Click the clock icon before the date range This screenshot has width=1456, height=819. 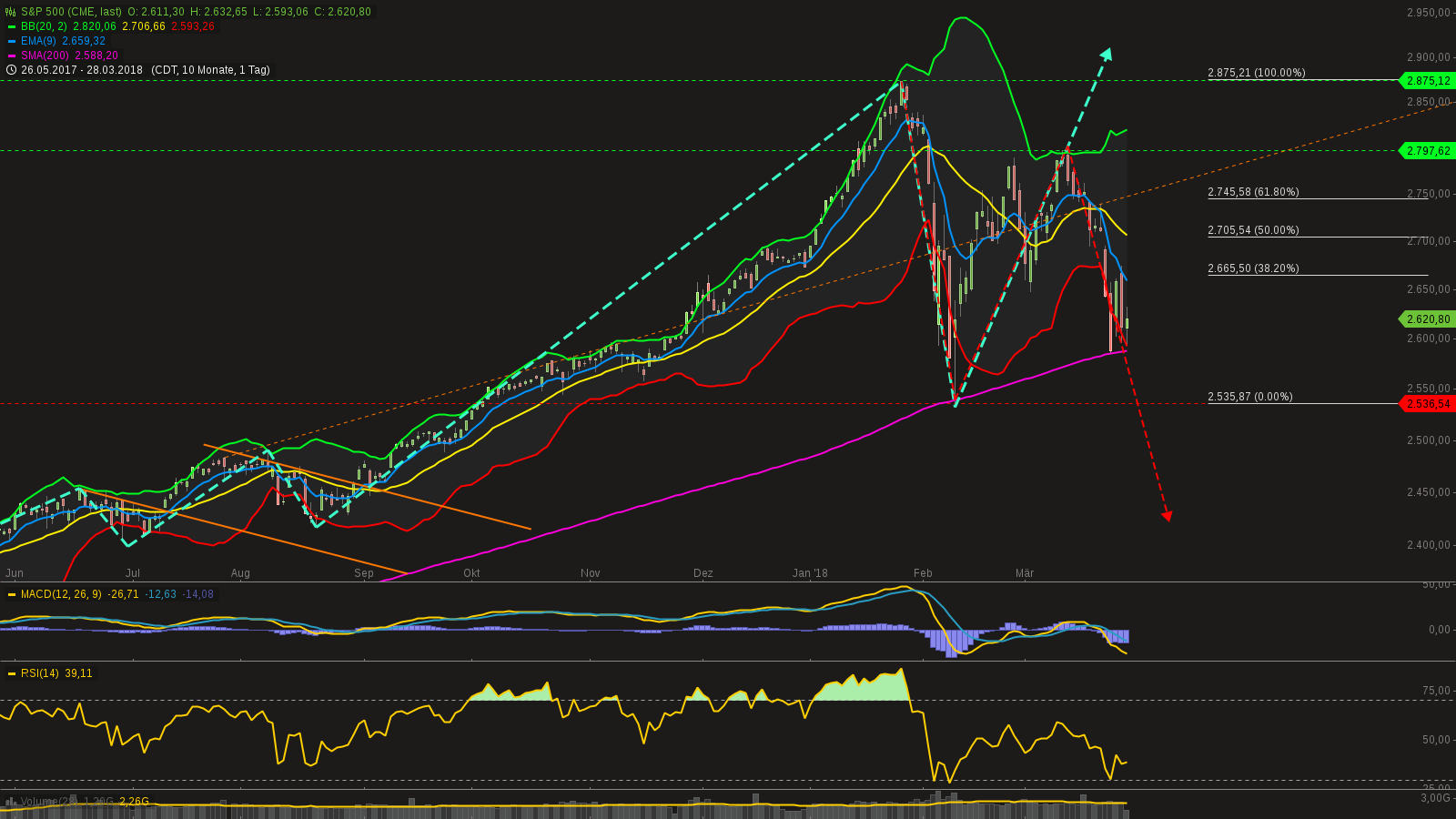[x=11, y=70]
